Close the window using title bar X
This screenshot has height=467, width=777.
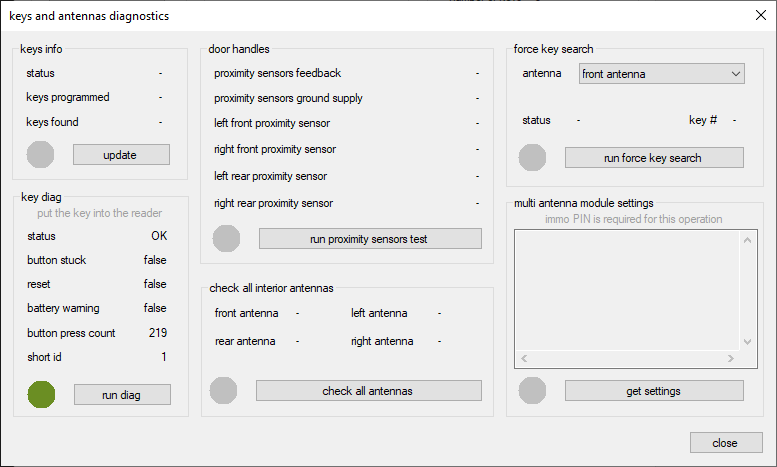click(758, 15)
